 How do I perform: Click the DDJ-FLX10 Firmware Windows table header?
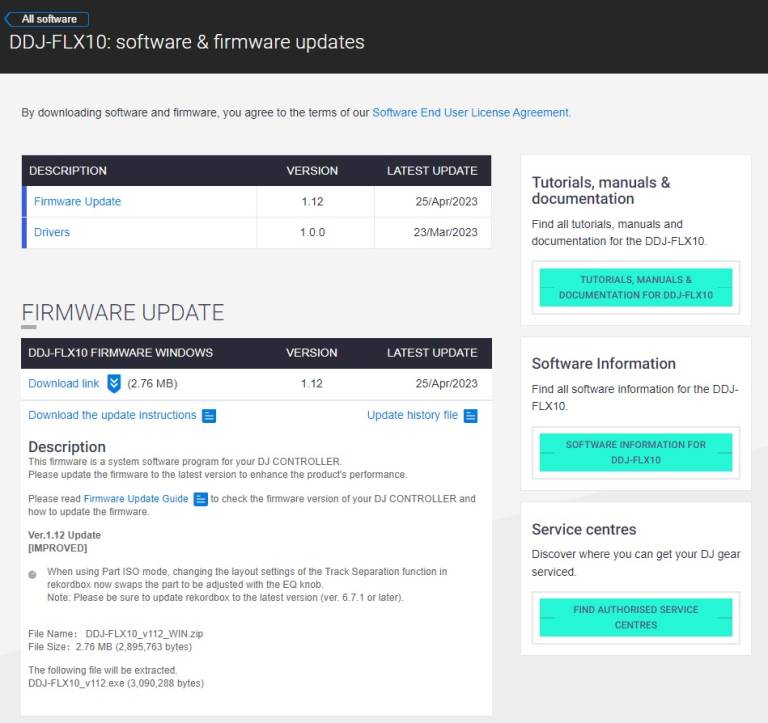point(121,353)
